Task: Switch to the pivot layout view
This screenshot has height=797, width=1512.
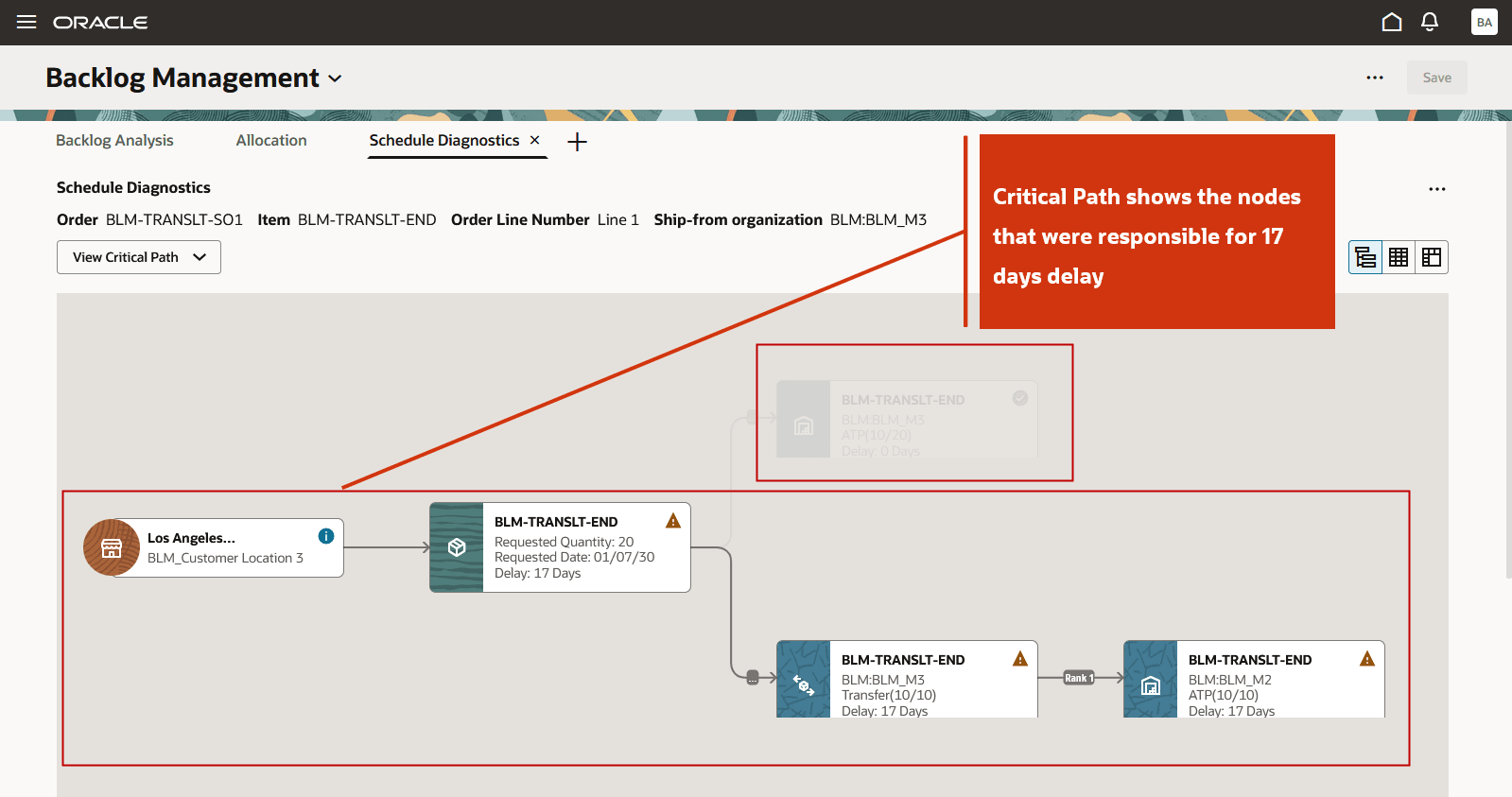Action: coord(1432,257)
